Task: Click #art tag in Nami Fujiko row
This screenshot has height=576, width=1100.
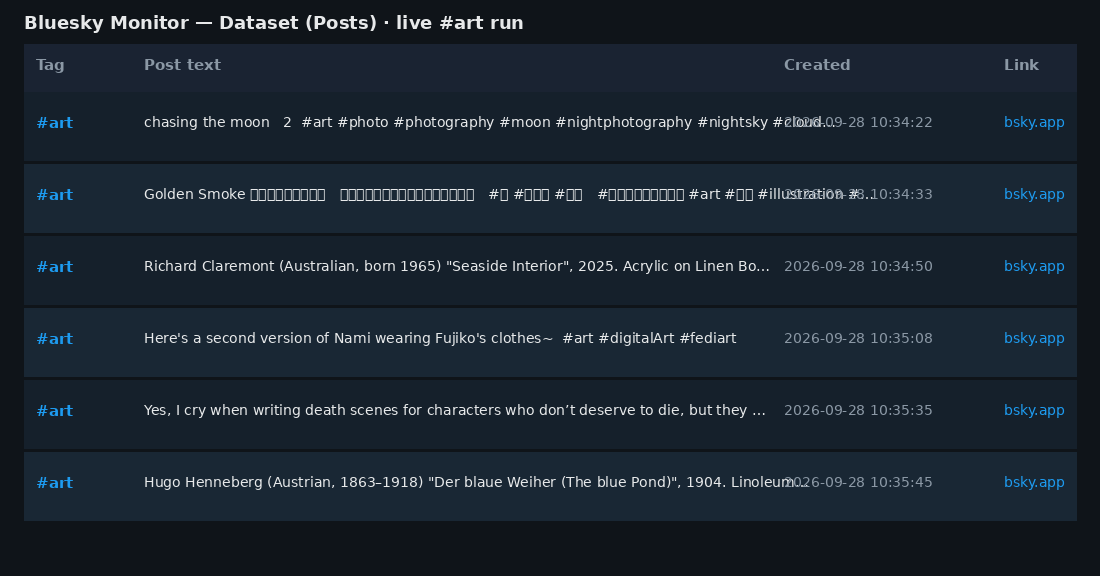Action: coord(55,339)
